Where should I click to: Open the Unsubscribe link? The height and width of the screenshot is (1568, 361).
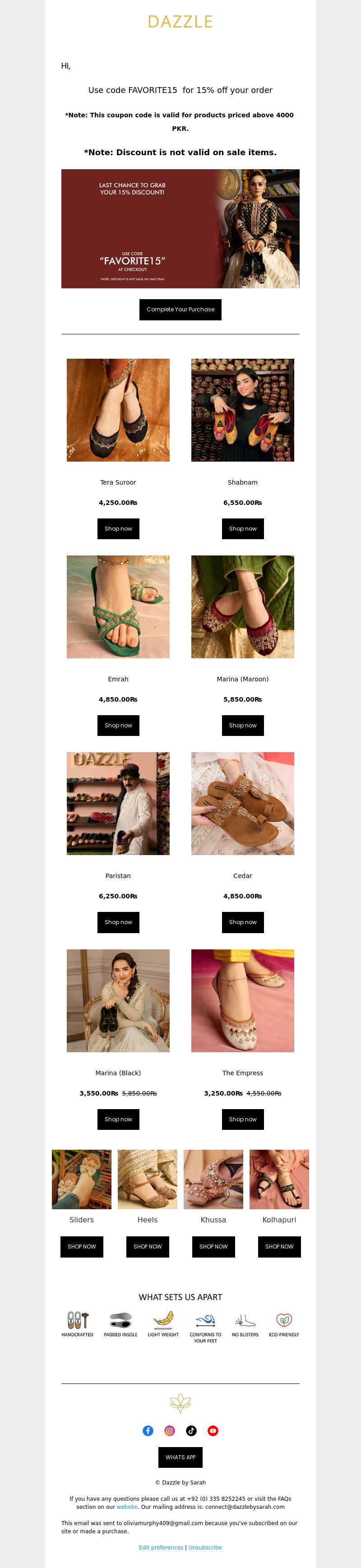pyautogui.click(x=205, y=1547)
